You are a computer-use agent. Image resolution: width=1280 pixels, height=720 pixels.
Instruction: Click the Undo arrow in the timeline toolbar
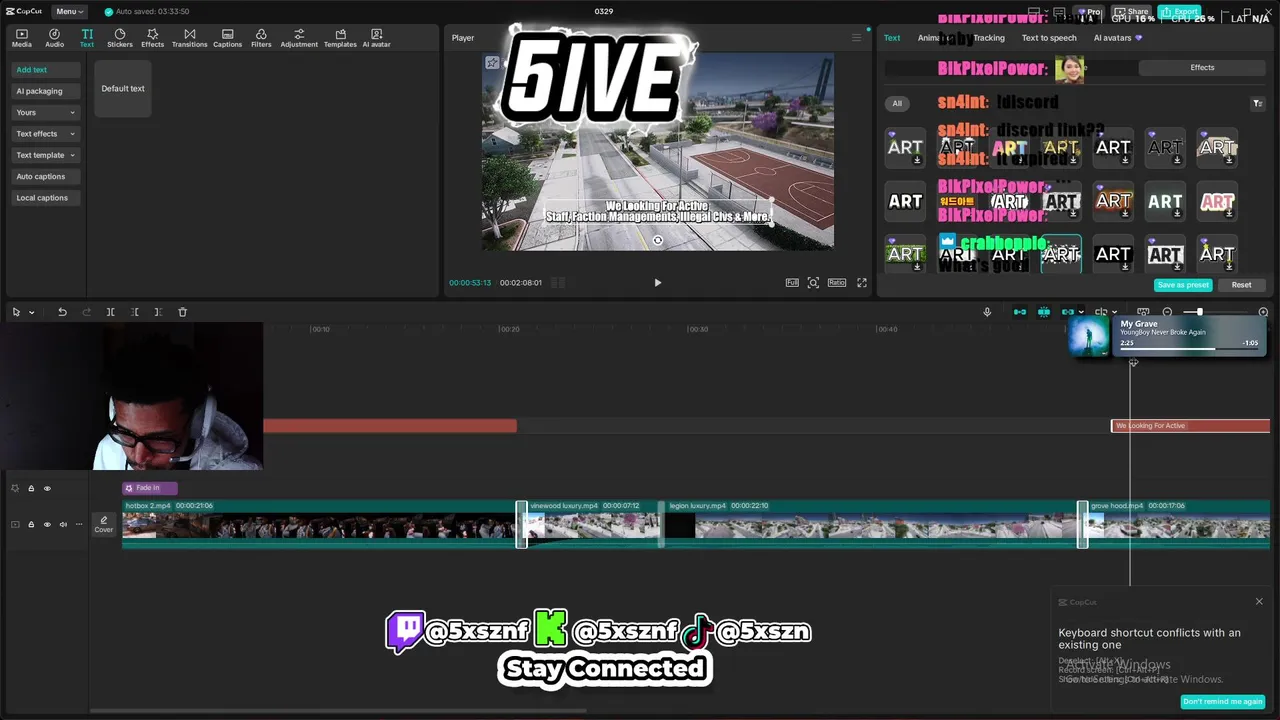[62, 312]
